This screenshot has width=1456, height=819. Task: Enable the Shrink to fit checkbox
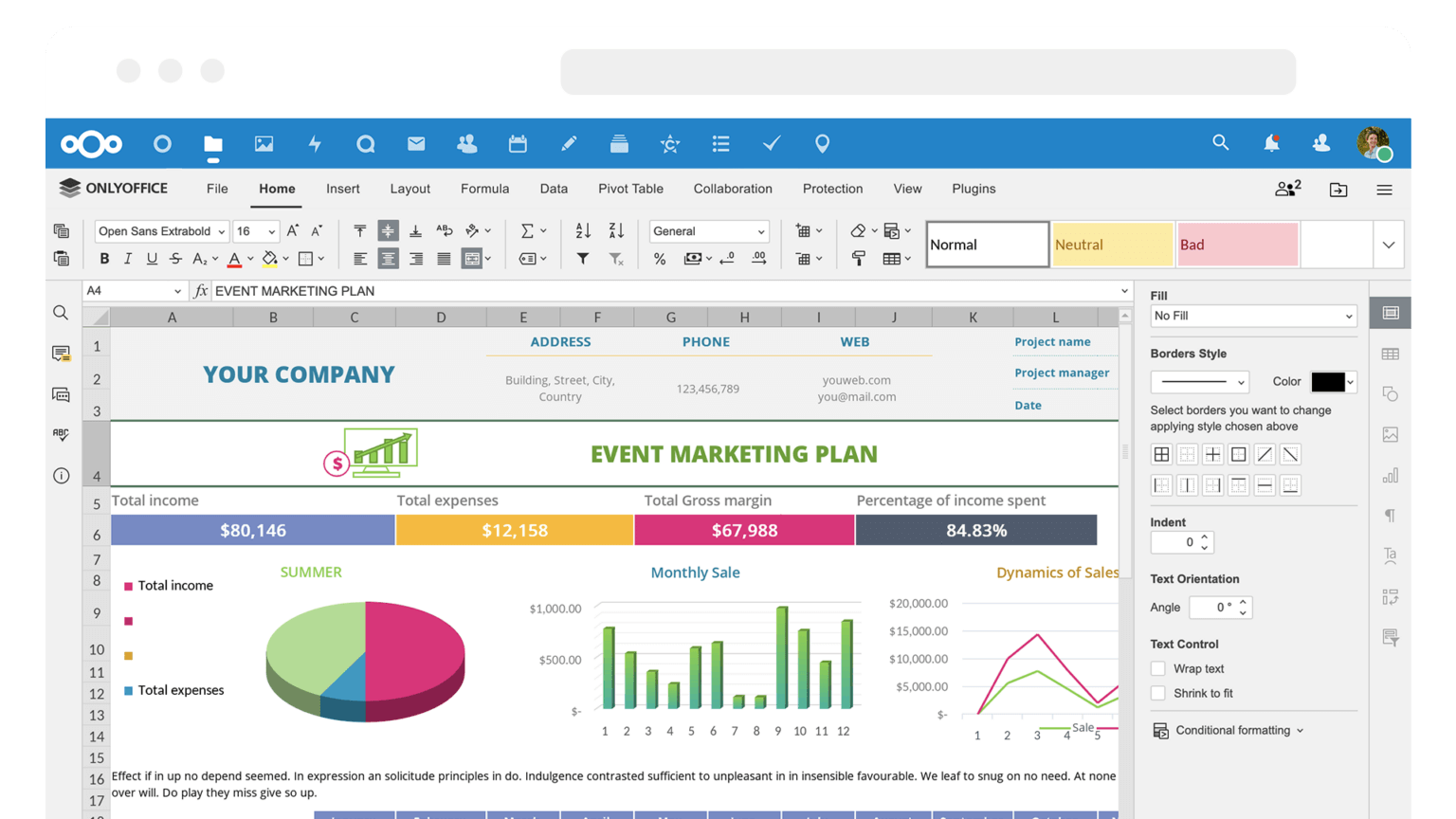[1157, 694]
